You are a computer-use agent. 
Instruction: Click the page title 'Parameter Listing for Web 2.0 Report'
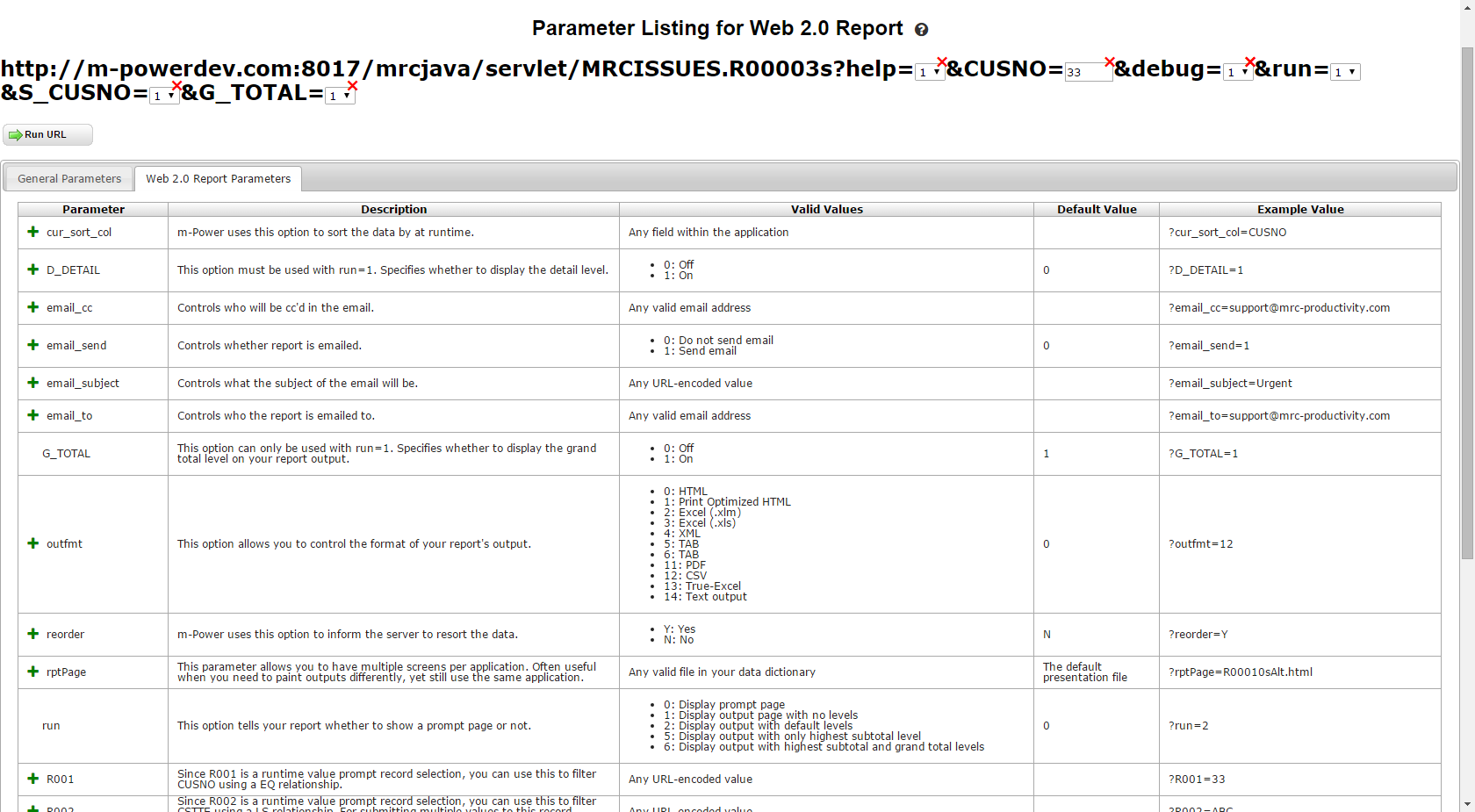point(717,28)
